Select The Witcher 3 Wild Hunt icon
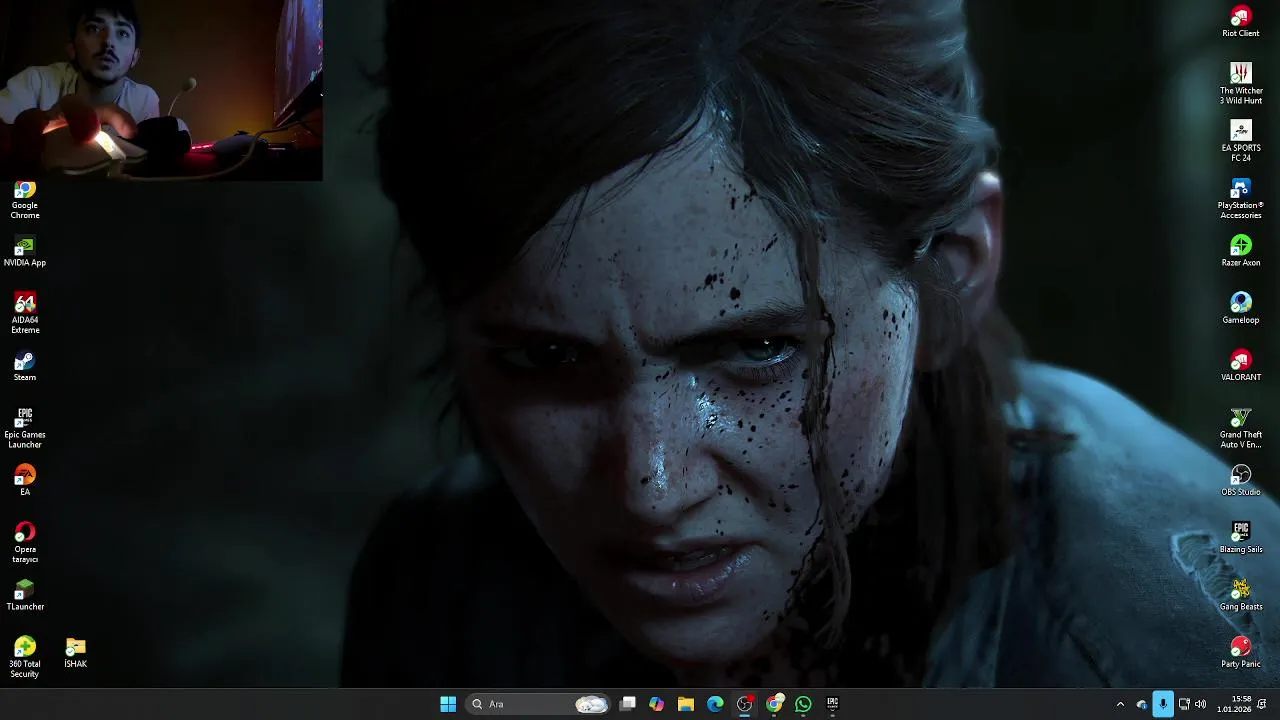 point(1241,84)
